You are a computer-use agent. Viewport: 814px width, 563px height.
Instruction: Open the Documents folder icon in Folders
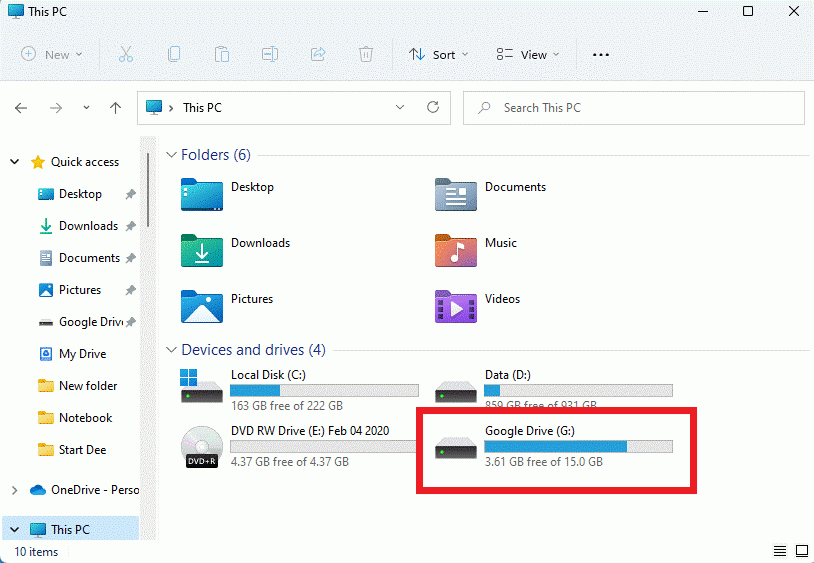[x=456, y=195]
